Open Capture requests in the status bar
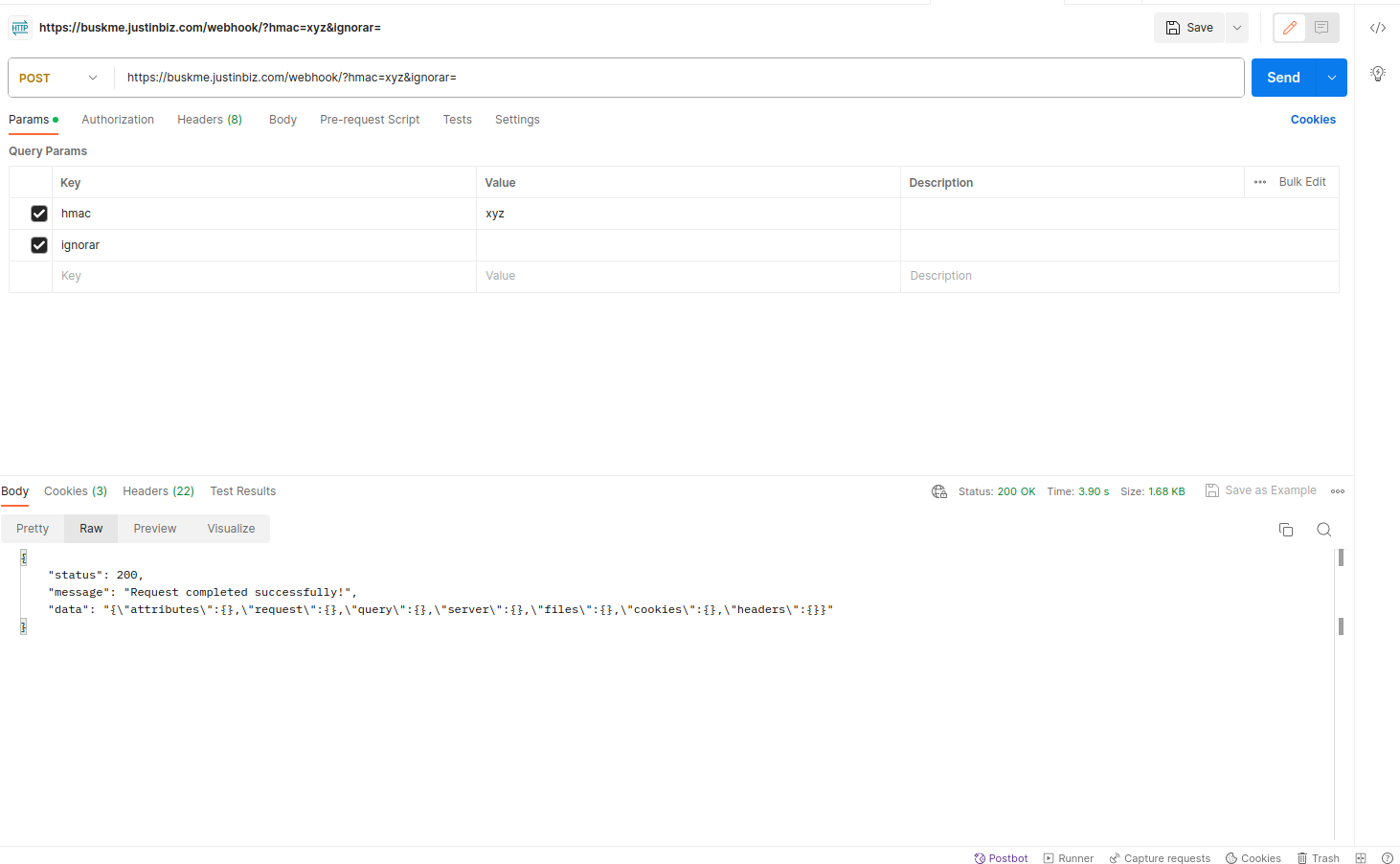Viewport: 1400px width, 864px height. (1160, 858)
